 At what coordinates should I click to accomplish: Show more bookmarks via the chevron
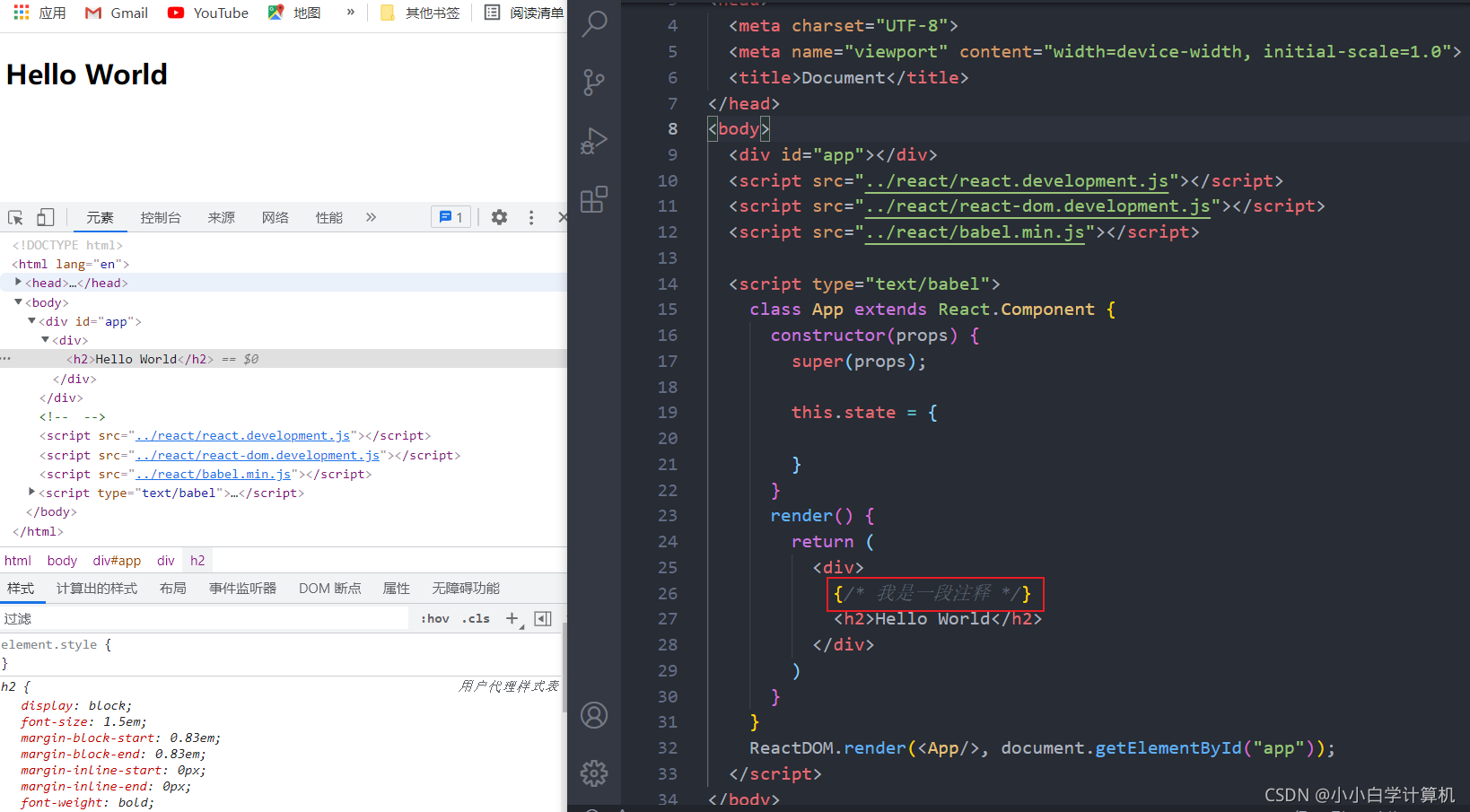click(x=350, y=13)
